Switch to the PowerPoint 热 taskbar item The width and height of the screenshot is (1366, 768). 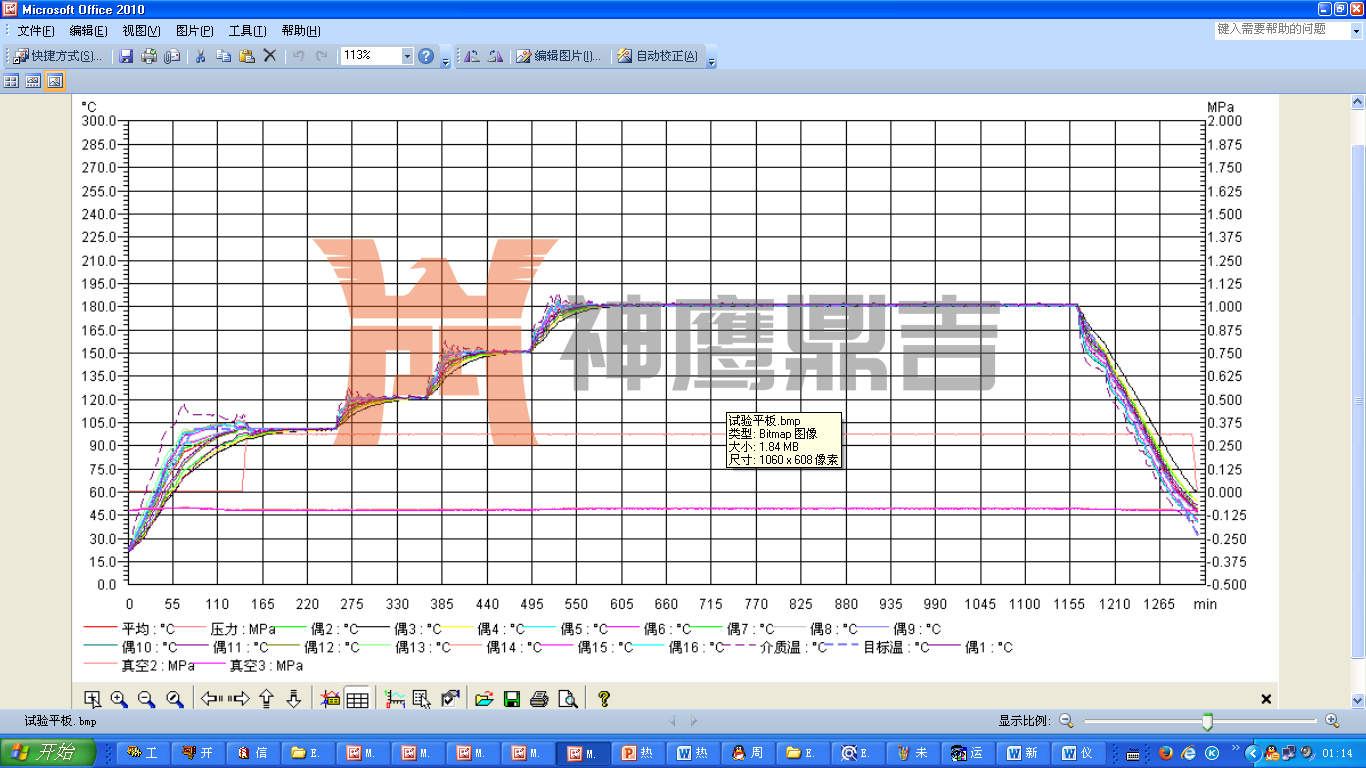(x=640, y=753)
